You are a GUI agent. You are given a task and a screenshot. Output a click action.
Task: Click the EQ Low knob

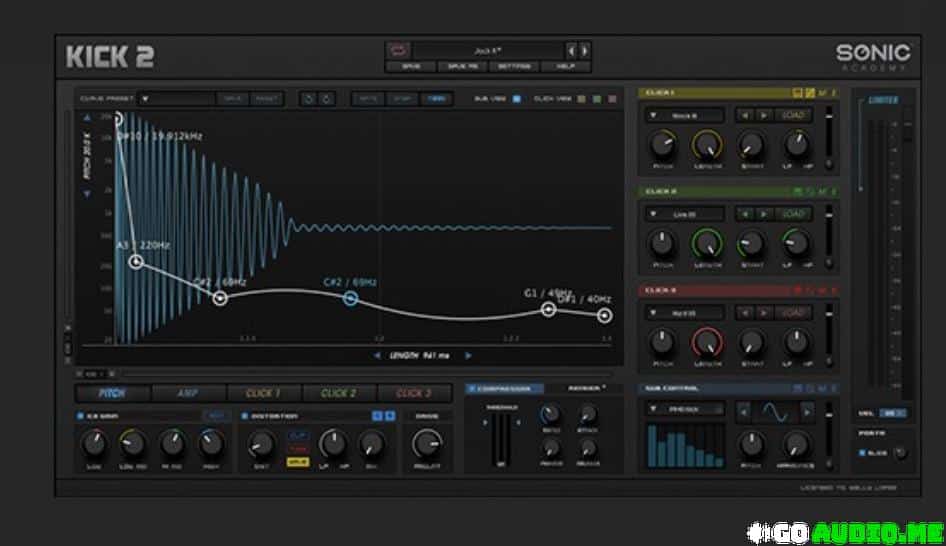pyautogui.click(x=94, y=444)
